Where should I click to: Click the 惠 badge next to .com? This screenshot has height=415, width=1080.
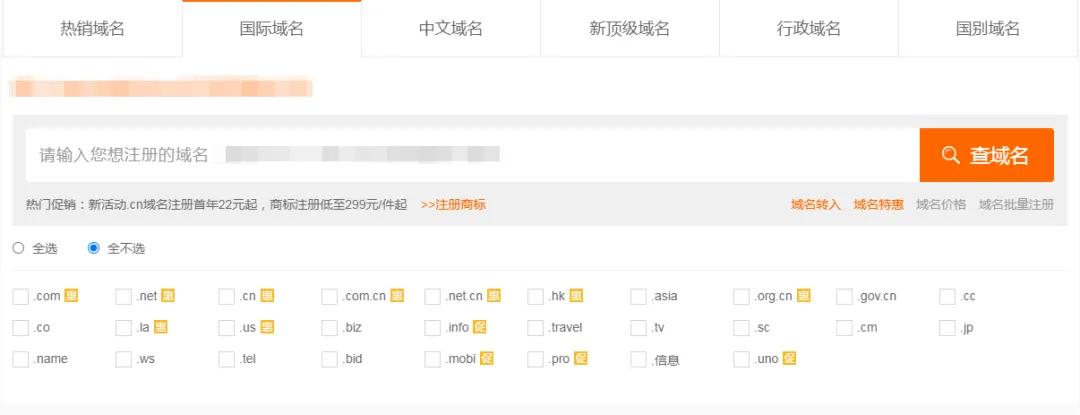72,295
